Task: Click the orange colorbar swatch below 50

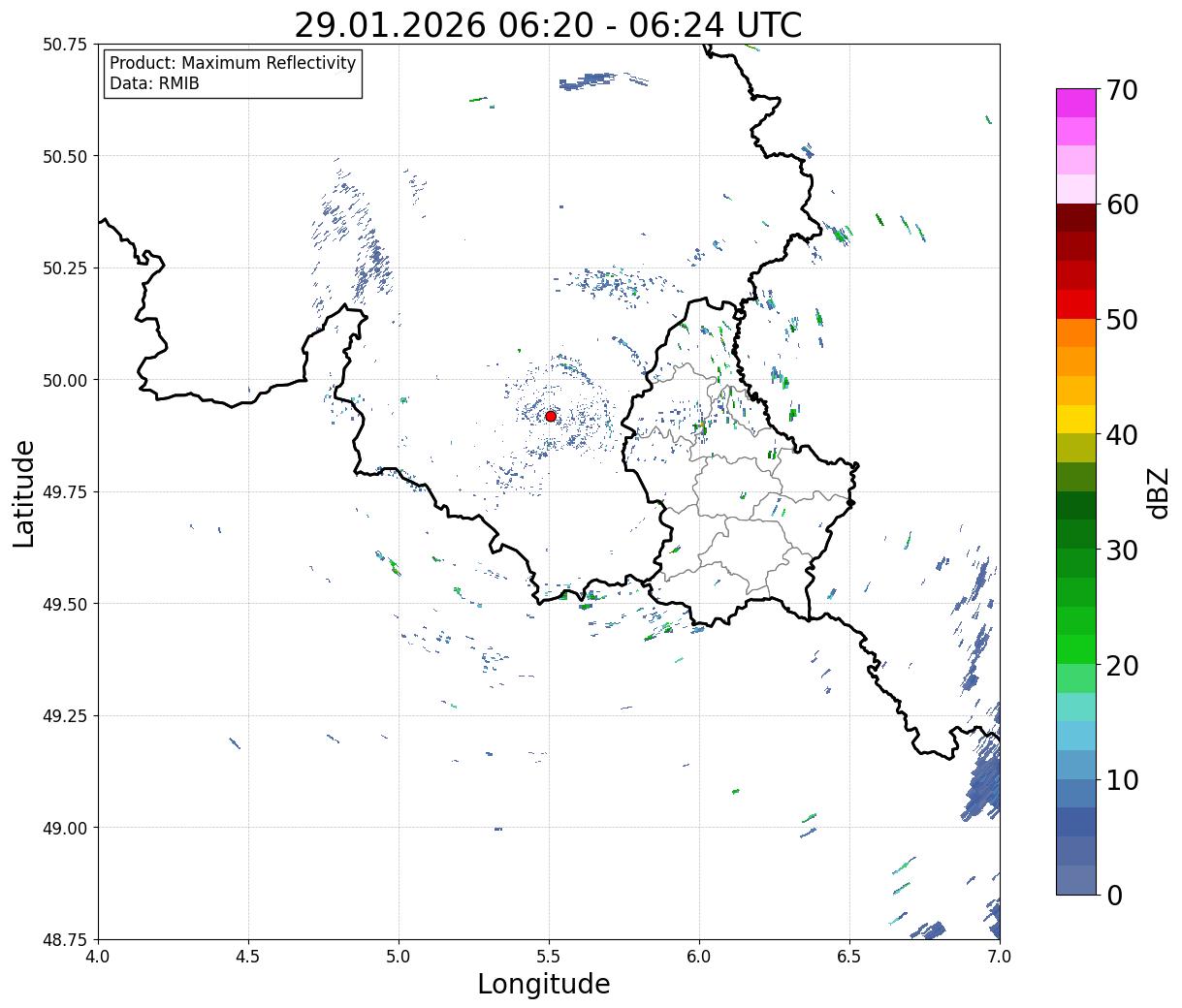Action: point(1076,332)
